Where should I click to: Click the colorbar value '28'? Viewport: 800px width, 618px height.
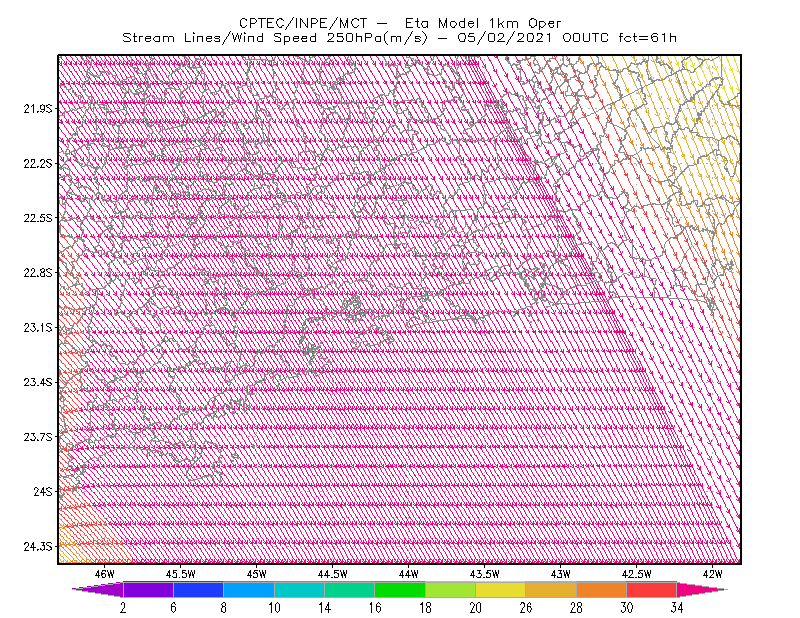coord(576,608)
